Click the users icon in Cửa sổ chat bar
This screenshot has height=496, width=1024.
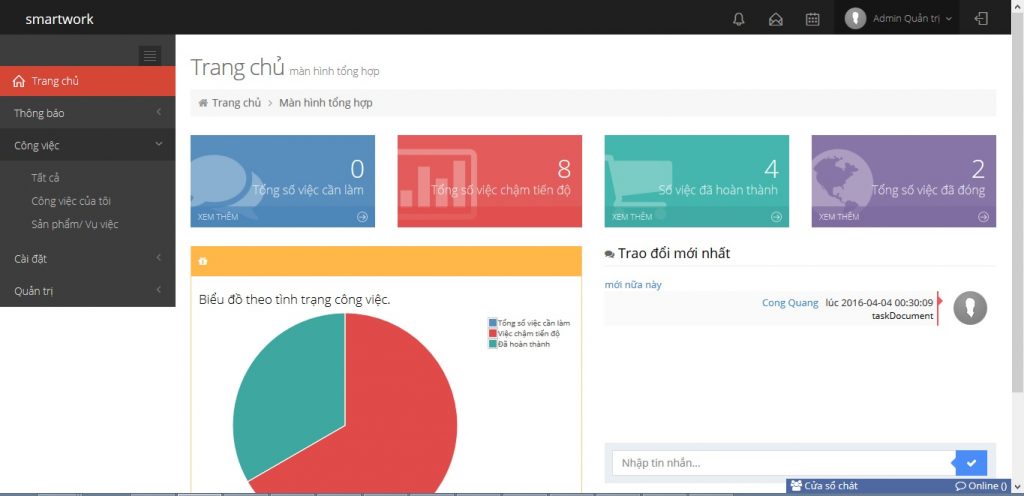796,486
